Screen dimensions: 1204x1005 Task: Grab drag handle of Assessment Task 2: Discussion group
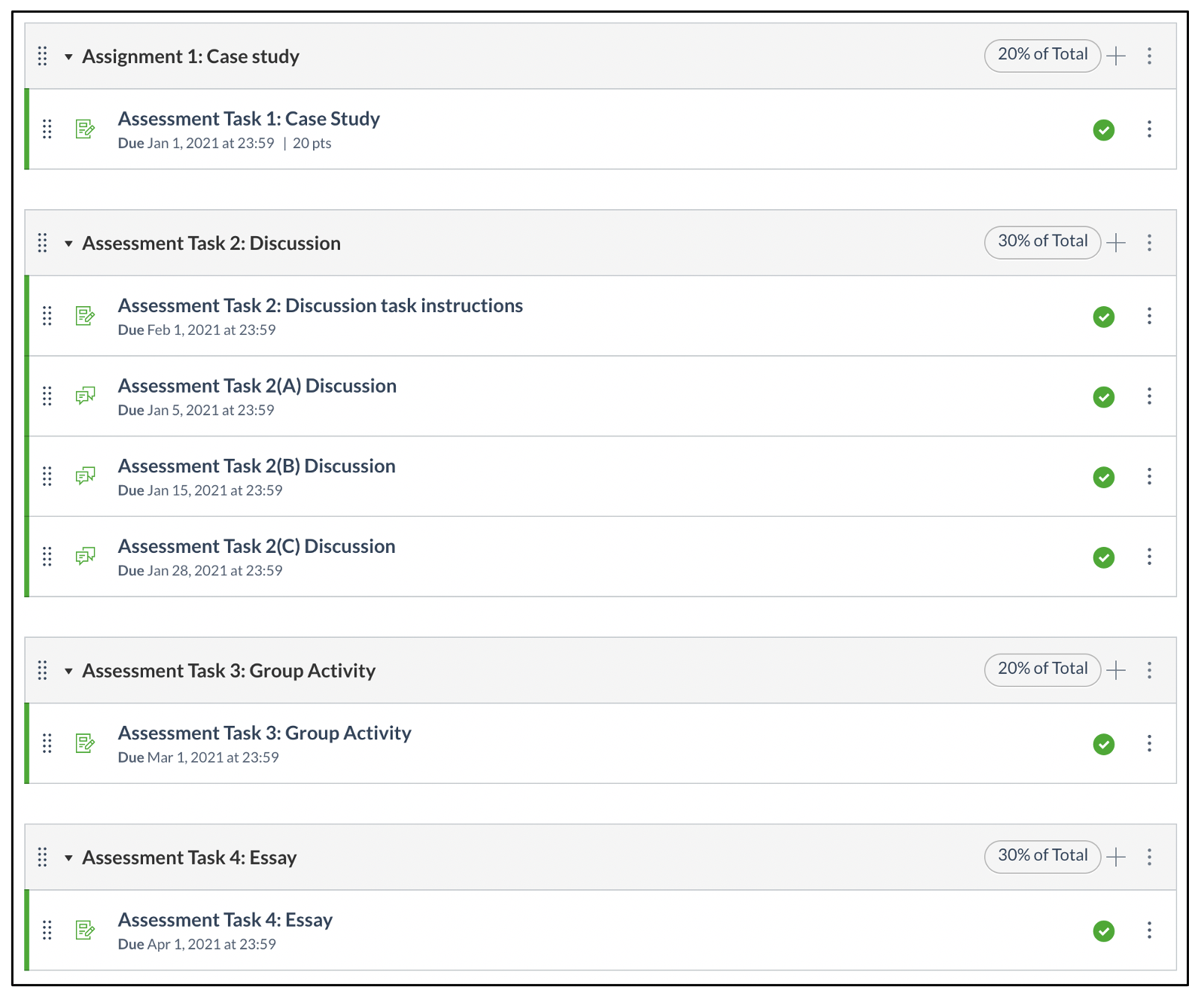click(43, 242)
